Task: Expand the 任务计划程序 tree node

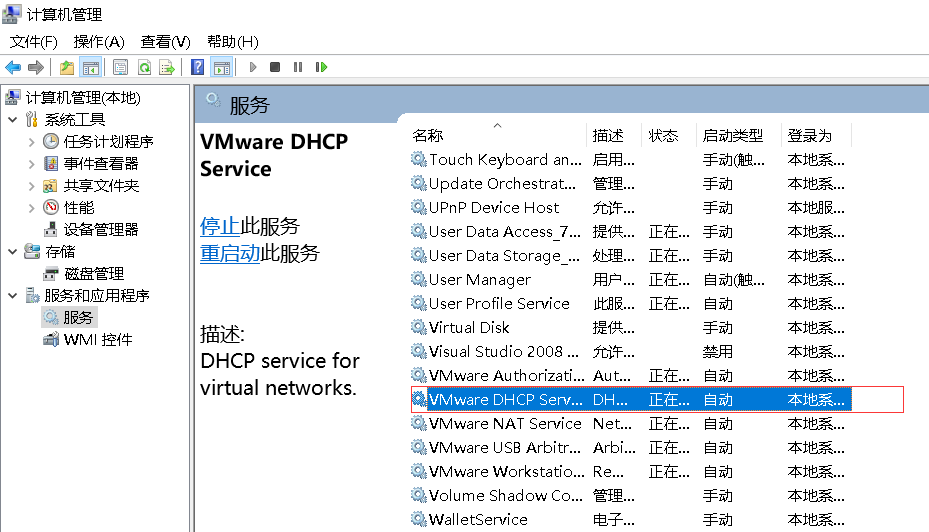Action: point(32,142)
